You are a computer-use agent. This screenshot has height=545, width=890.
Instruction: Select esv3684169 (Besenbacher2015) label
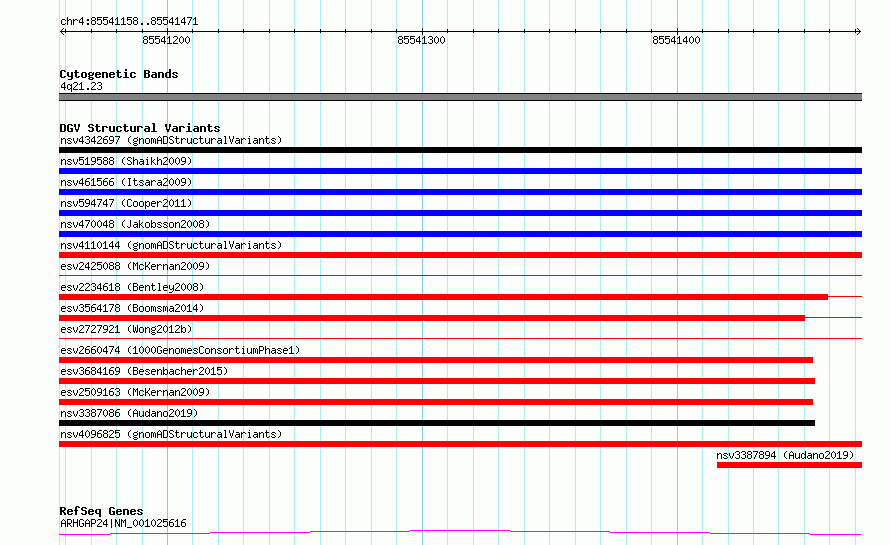click(144, 371)
